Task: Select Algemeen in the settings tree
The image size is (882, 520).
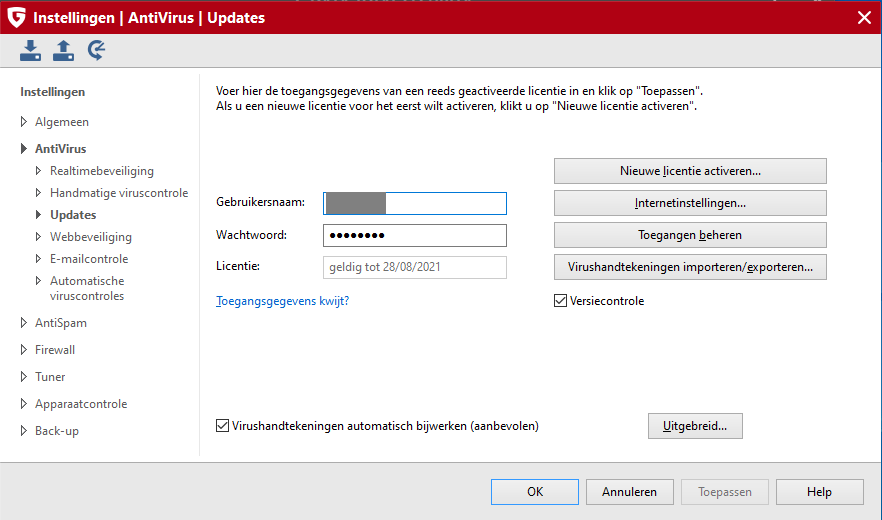Action: pos(62,122)
